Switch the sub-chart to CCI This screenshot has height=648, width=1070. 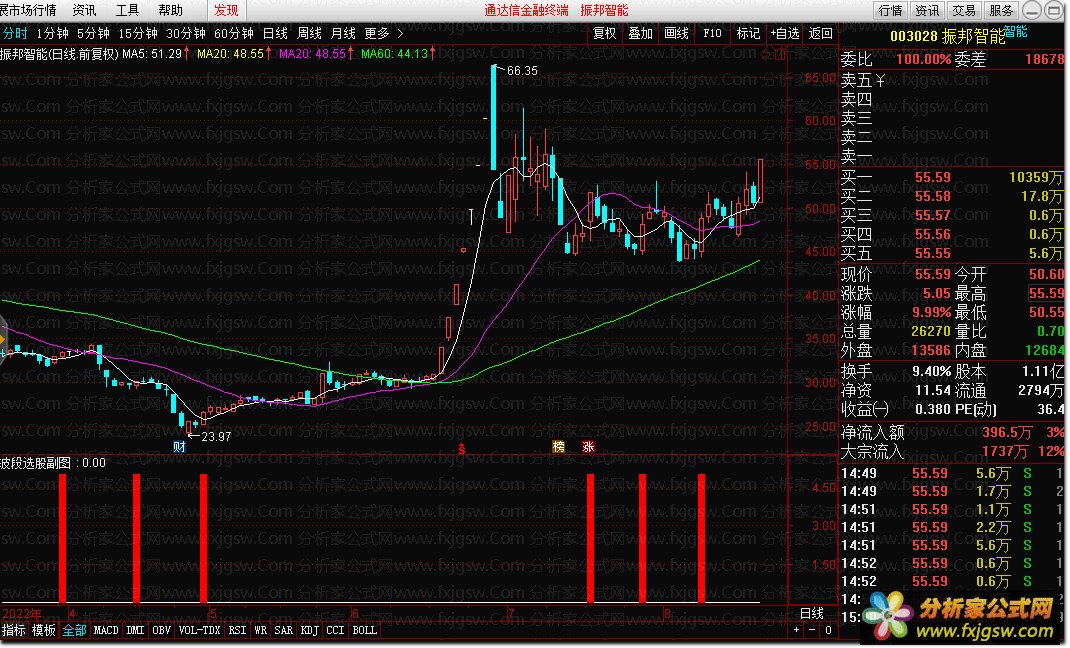(x=335, y=631)
